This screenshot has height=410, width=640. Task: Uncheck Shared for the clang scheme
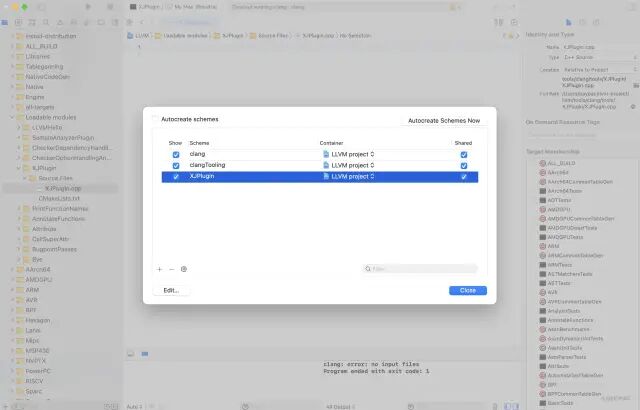pyautogui.click(x=464, y=155)
